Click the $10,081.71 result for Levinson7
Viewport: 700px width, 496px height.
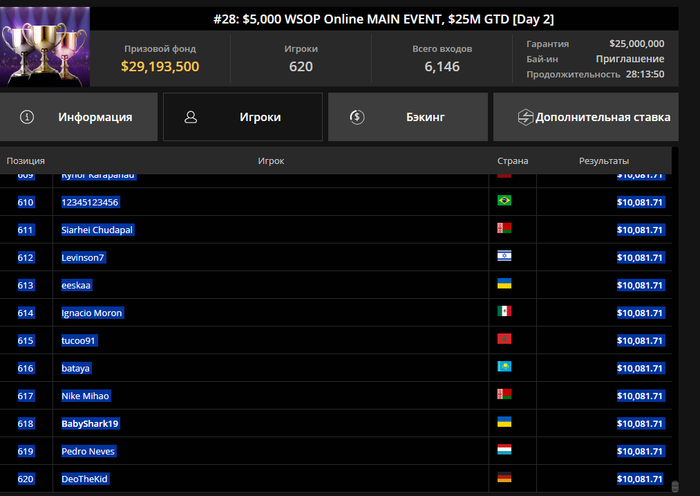click(640, 258)
